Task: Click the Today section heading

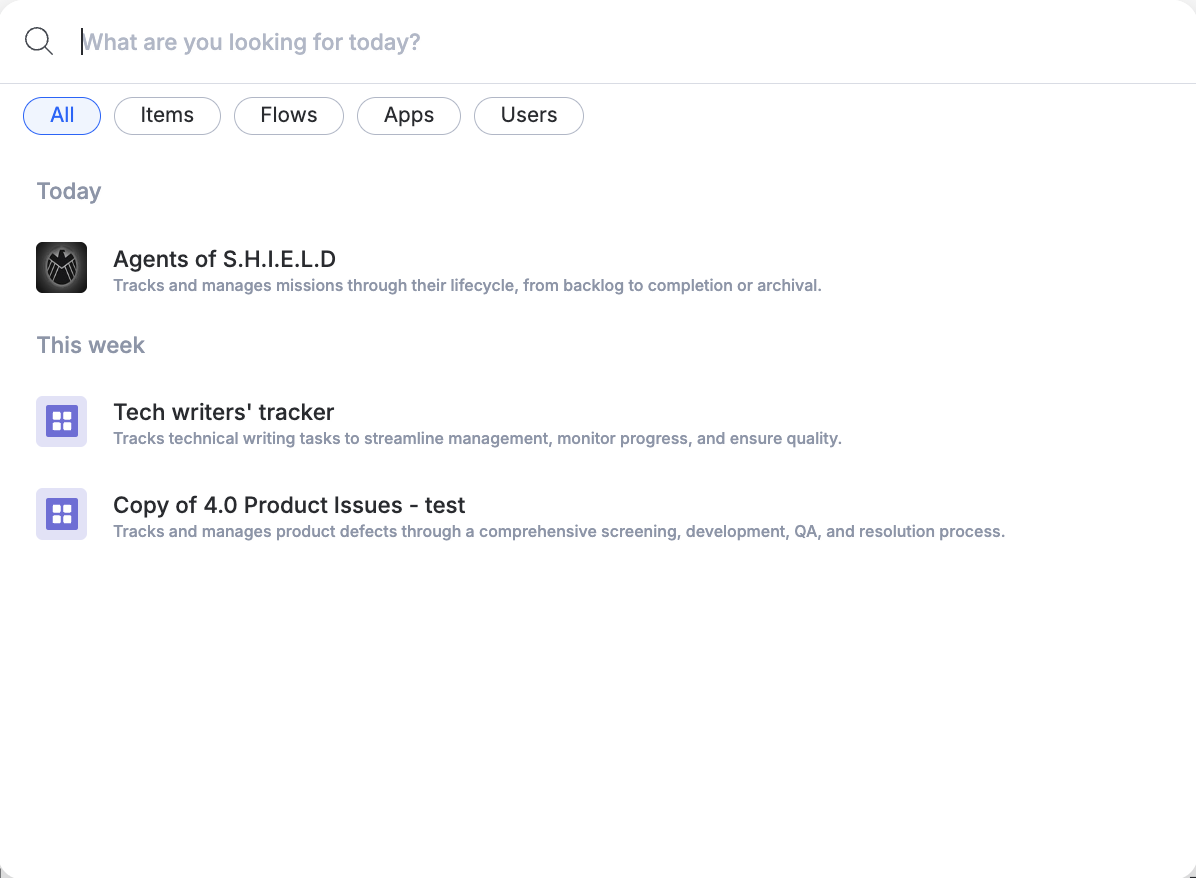Action: (x=68, y=190)
